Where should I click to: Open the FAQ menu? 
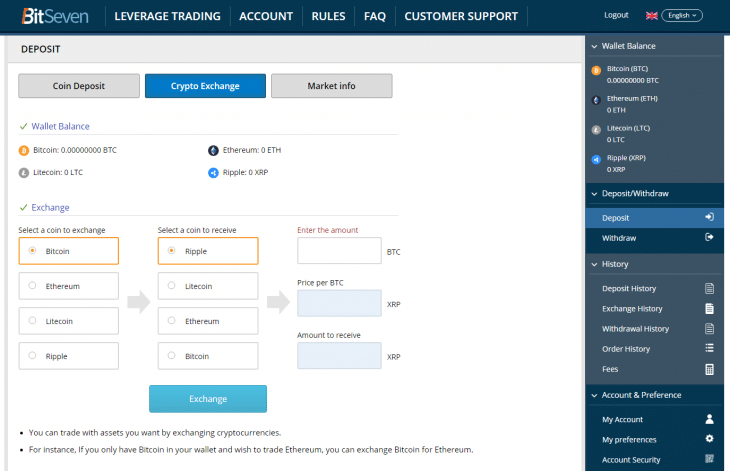(375, 16)
